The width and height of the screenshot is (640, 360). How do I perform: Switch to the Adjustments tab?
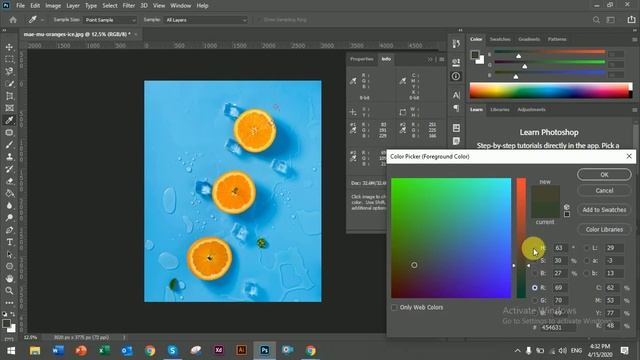point(531,109)
